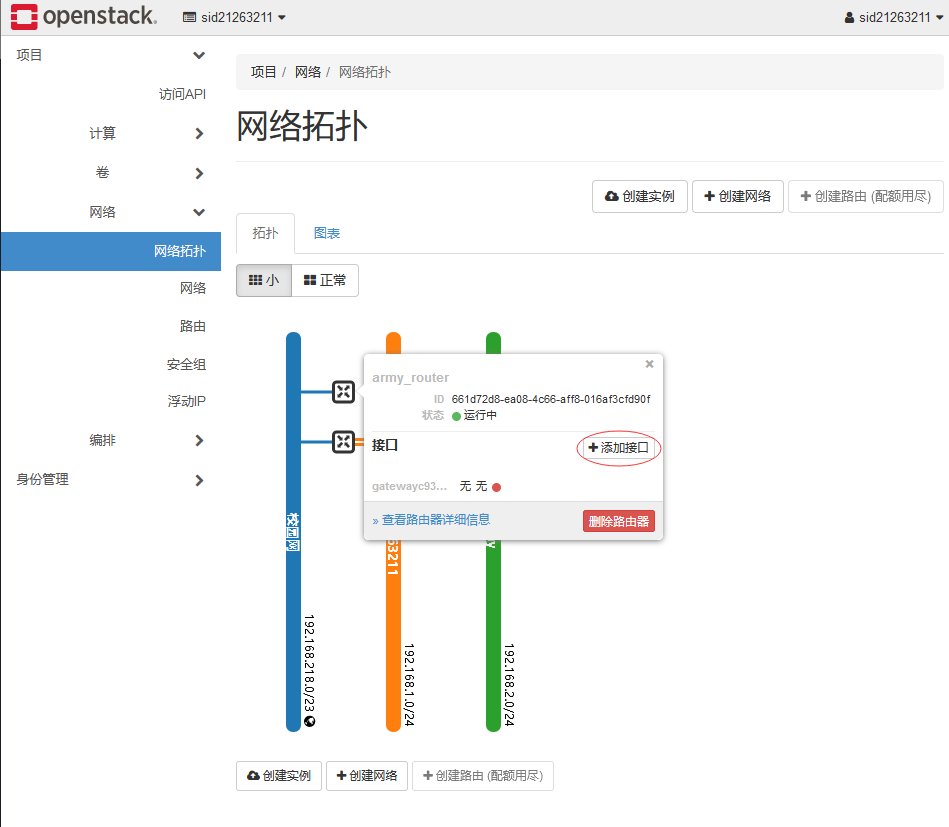949x827 pixels.
Task: Open the 安全组 sidebar item
Action: point(186,364)
